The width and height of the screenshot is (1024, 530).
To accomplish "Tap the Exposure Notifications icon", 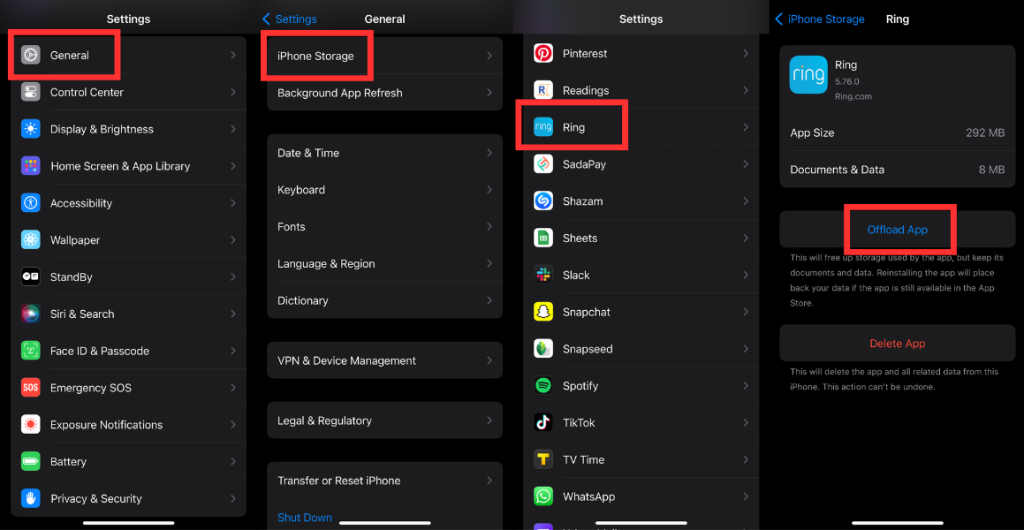I will coord(31,424).
